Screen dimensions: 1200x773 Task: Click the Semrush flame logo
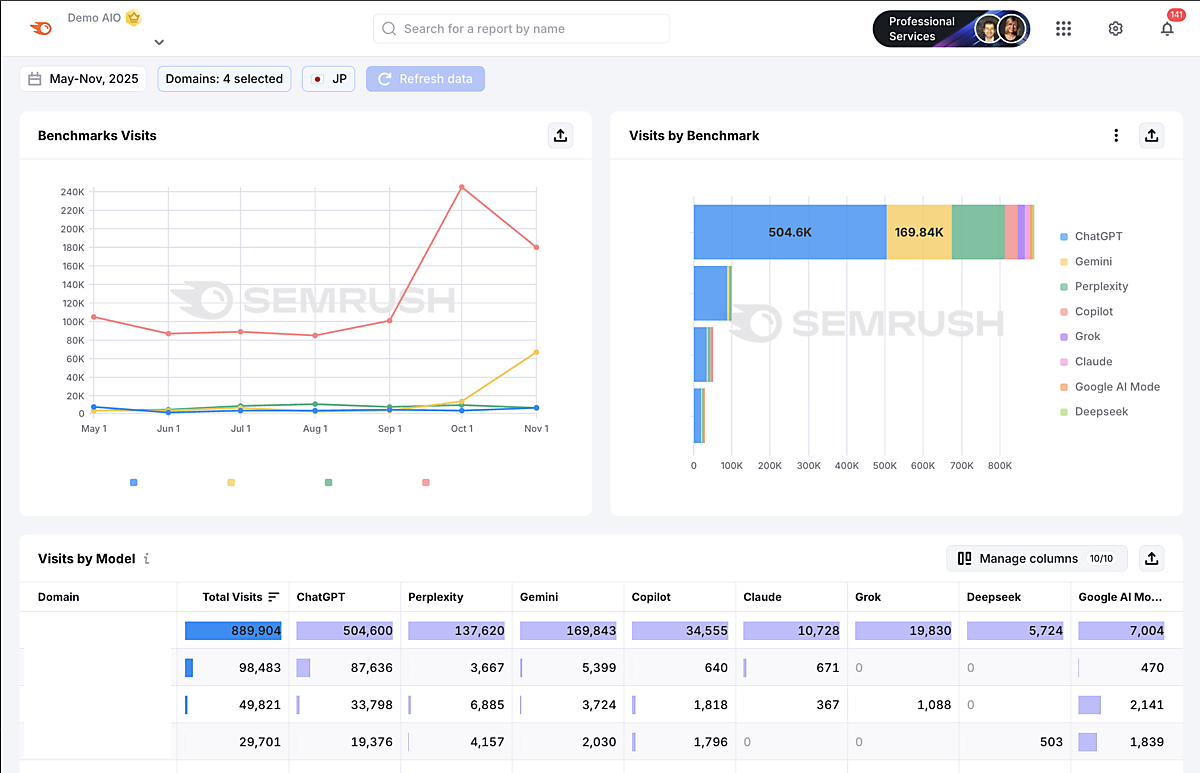pos(41,29)
